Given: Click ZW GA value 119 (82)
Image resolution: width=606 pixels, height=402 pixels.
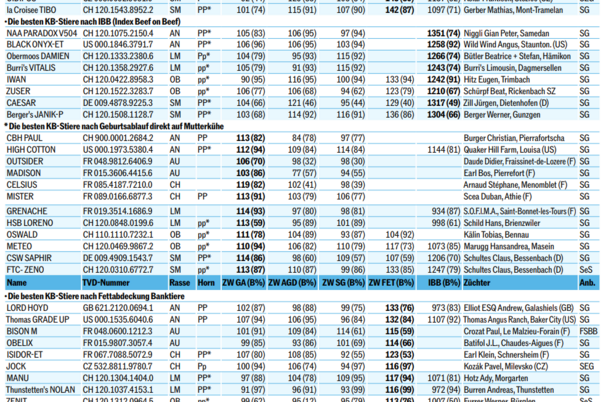Looking at the screenshot, I should coord(251,185).
